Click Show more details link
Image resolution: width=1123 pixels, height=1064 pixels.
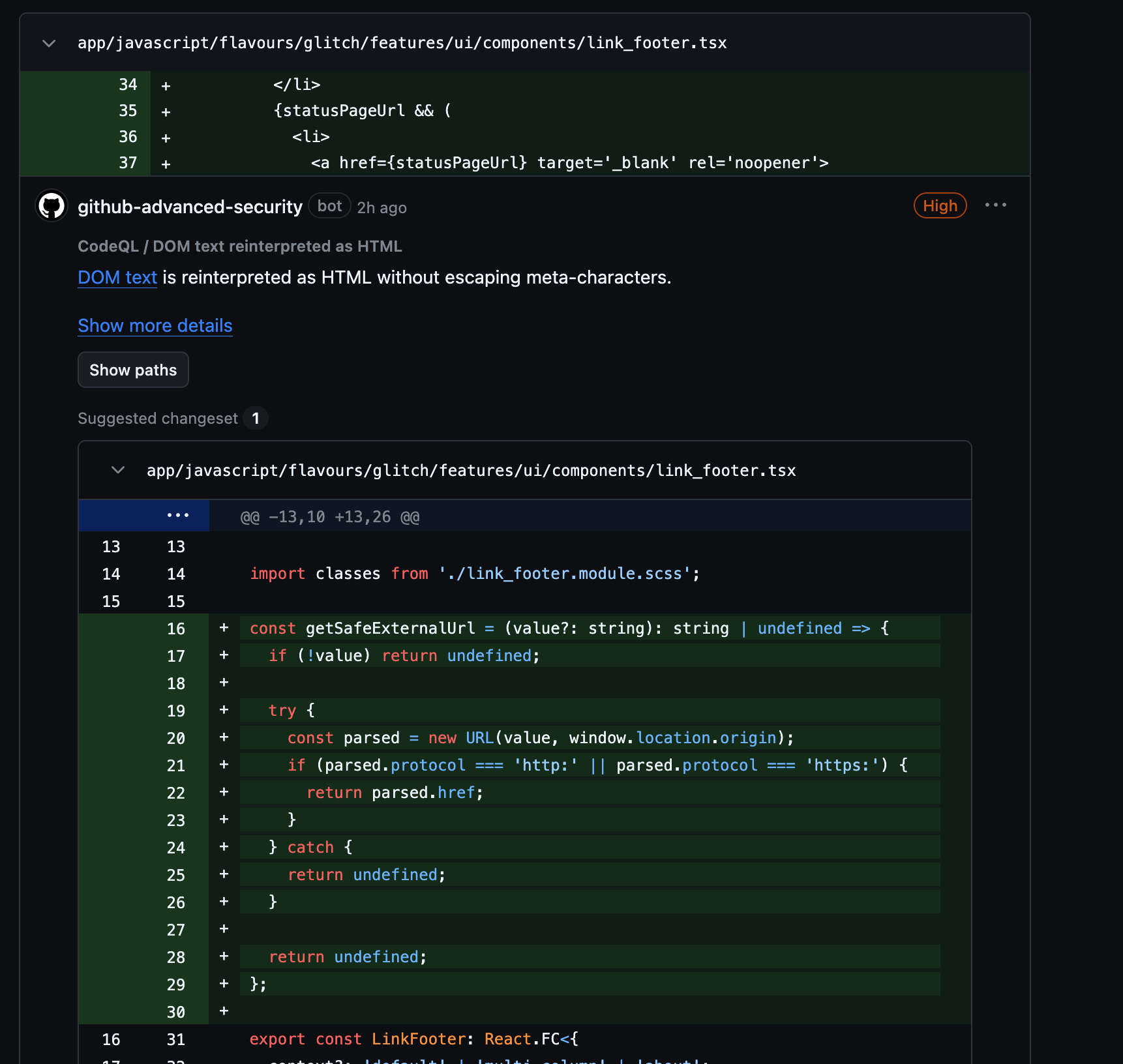tap(155, 325)
